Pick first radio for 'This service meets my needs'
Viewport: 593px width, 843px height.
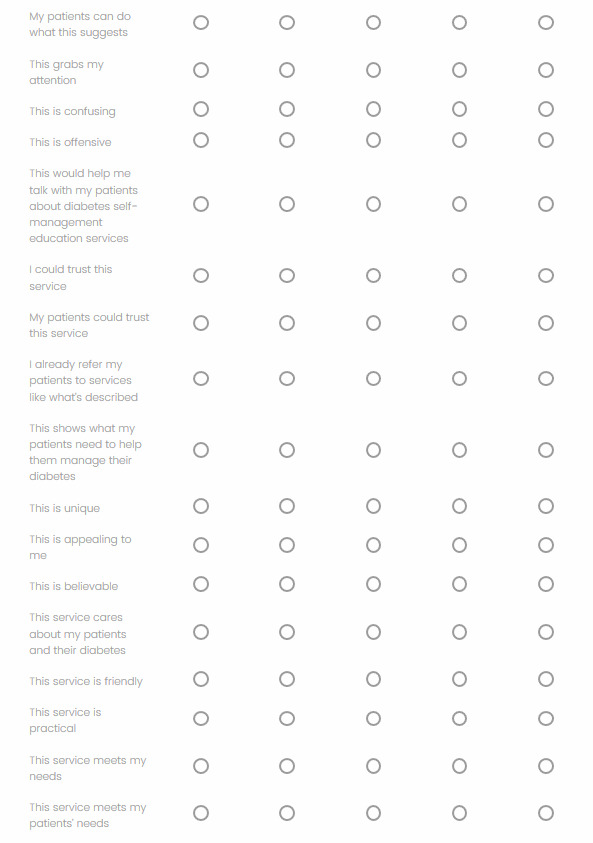(x=201, y=766)
